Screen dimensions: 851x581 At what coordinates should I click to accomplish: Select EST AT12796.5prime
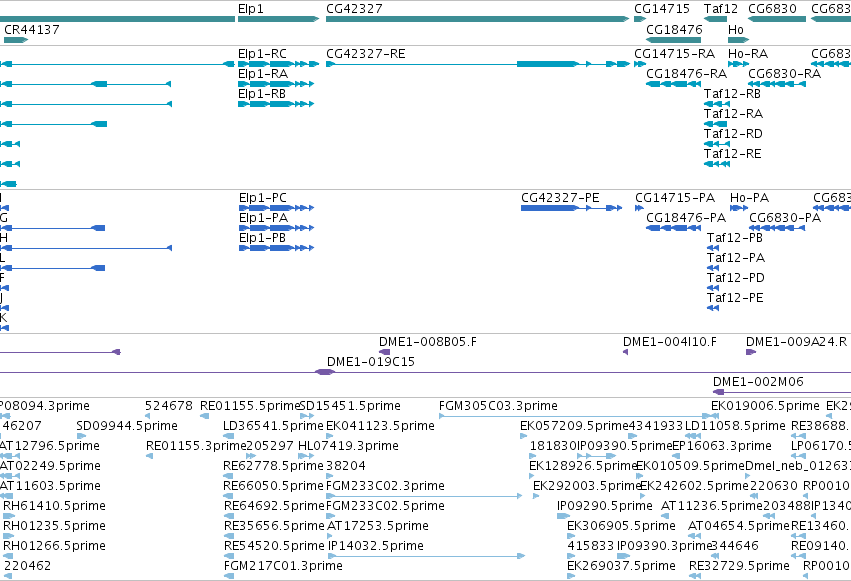coord(10,456)
